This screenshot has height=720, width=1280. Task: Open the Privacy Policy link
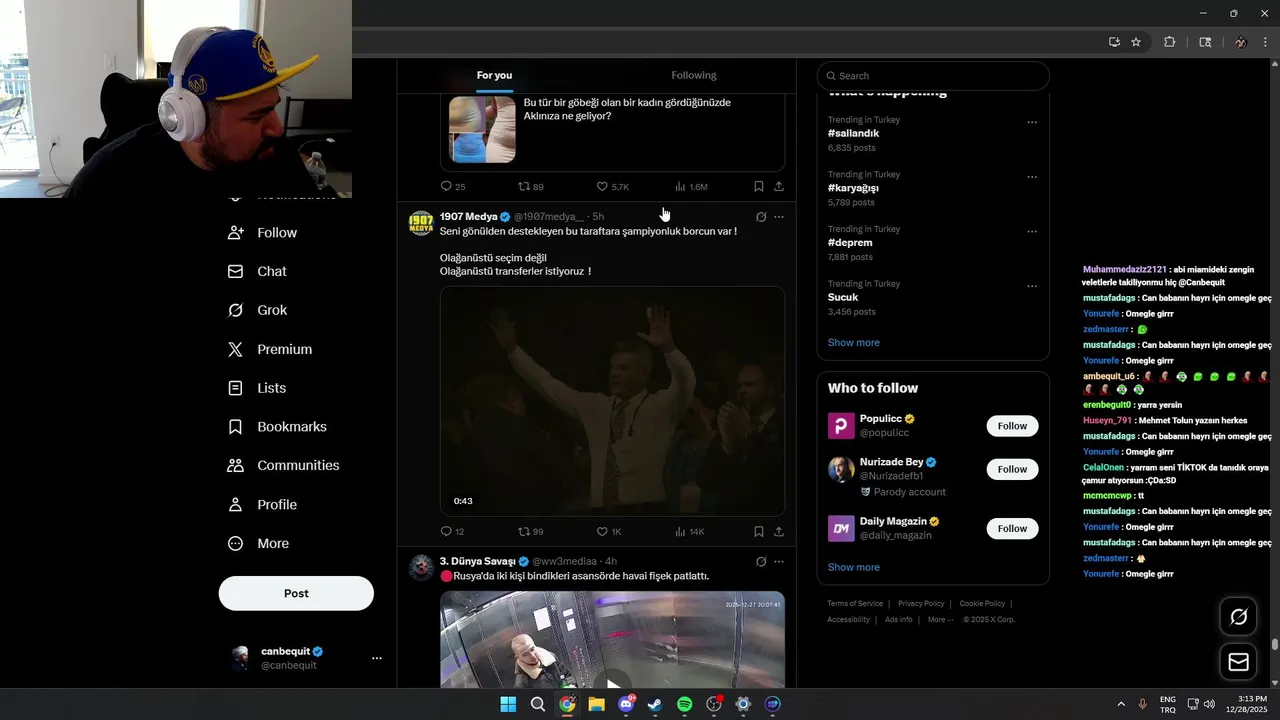[921, 604]
